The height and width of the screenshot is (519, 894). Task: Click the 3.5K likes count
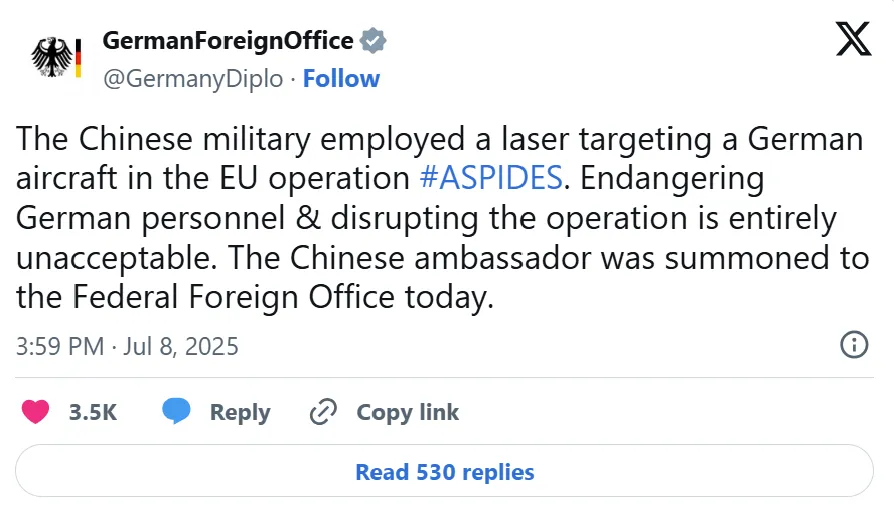[93, 412]
